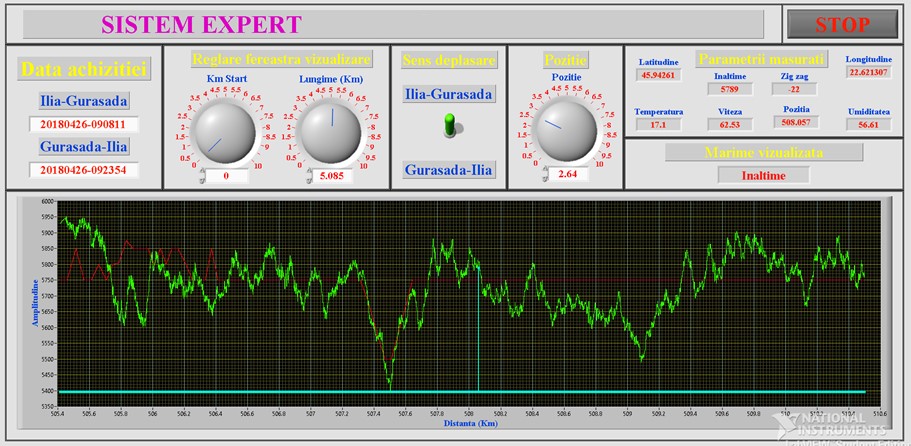Click the Latitudine value 45.94261
Viewport: 911px width, 446px height.
point(658,75)
